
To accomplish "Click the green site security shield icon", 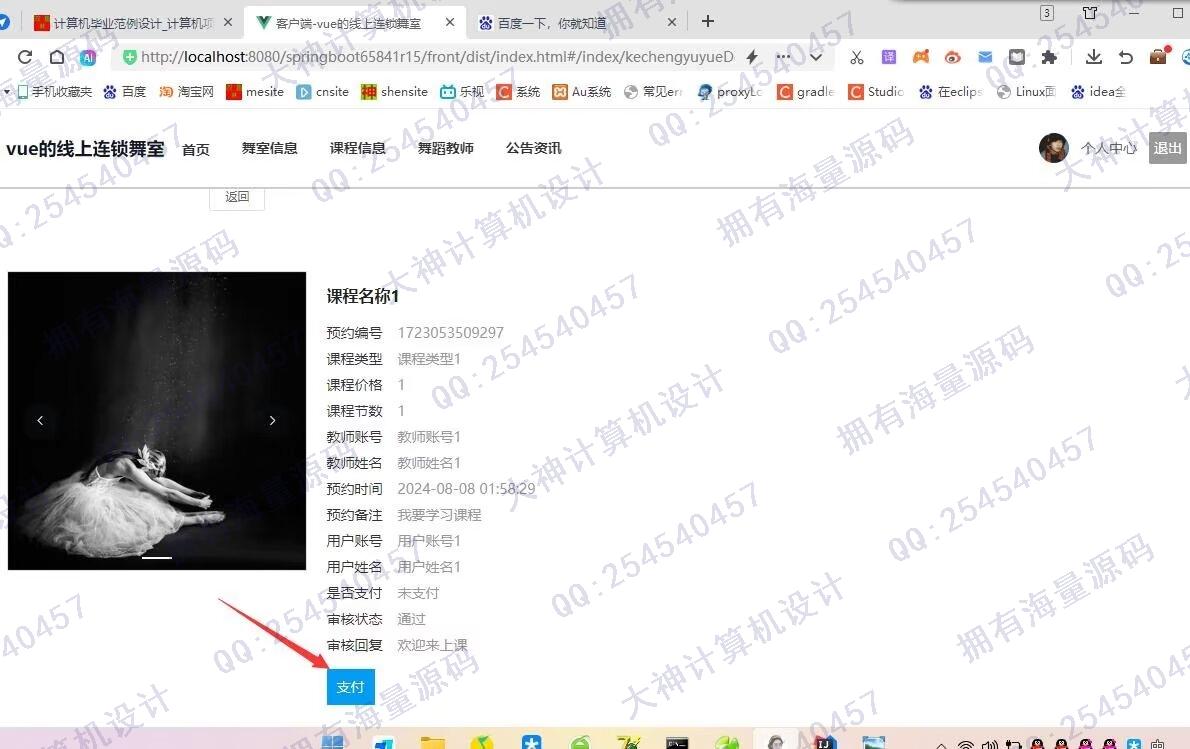I will (x=130, y=57).
